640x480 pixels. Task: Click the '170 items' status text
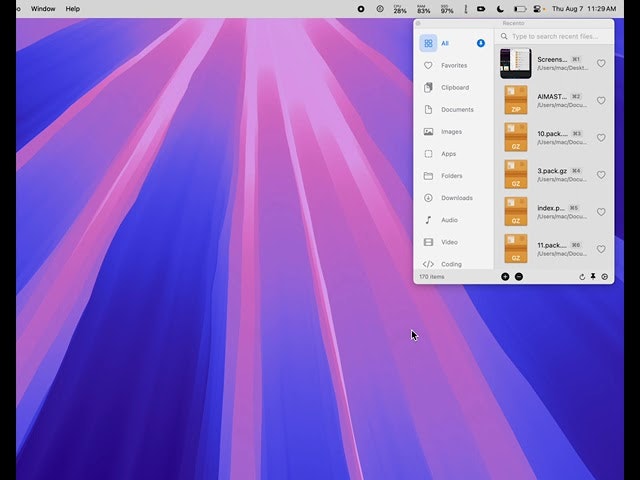click(431, 277)
